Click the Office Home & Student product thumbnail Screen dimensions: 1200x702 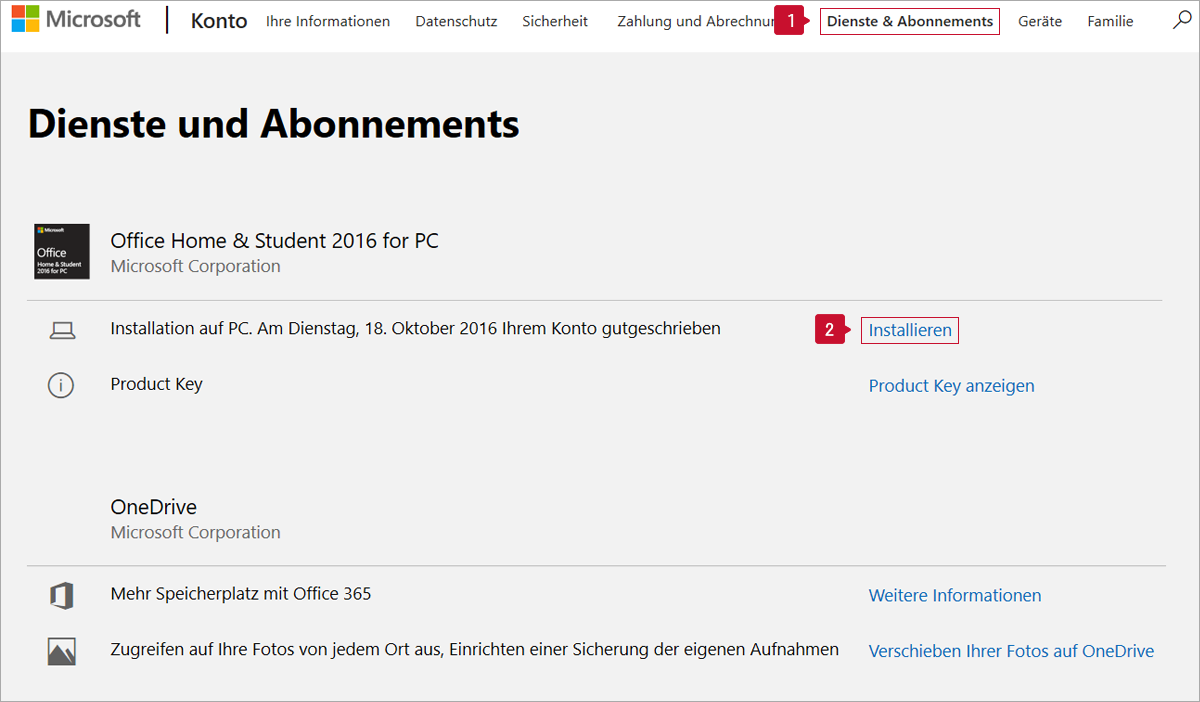point(62,251)
